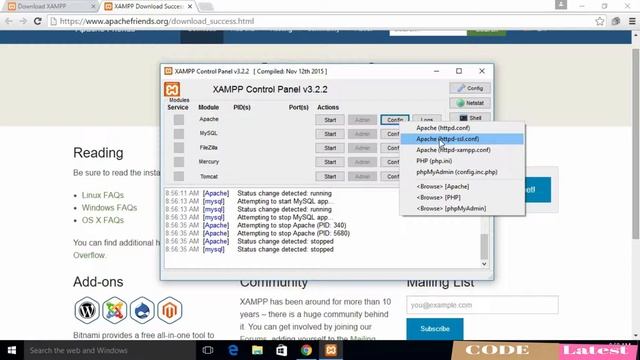Click the browser extension icon beside star
The height and width of the screenshot is (360, 640).
[616, 21]
